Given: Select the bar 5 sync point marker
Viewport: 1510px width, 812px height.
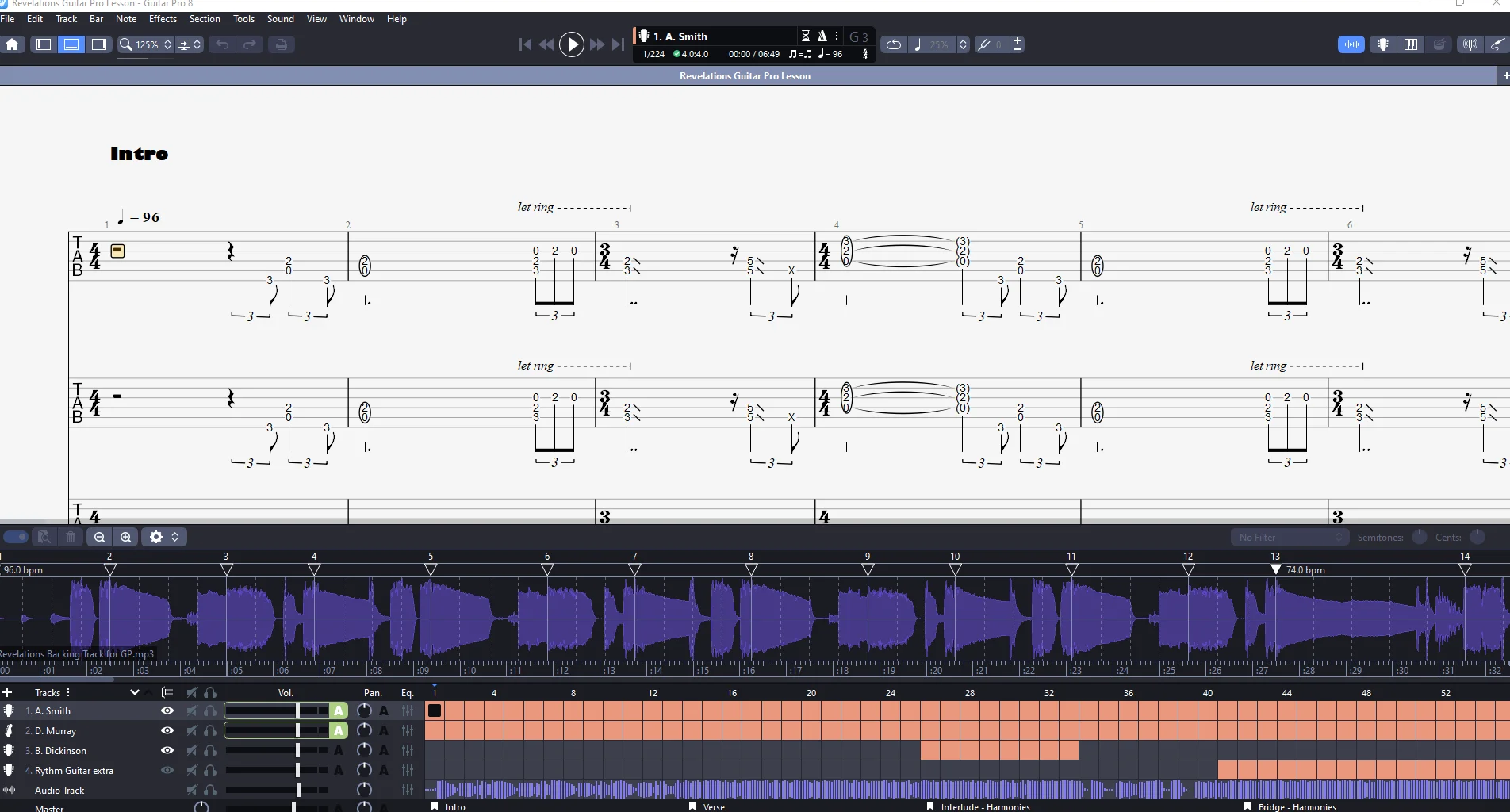Looking at the screenshot, I should coord(431,569).
